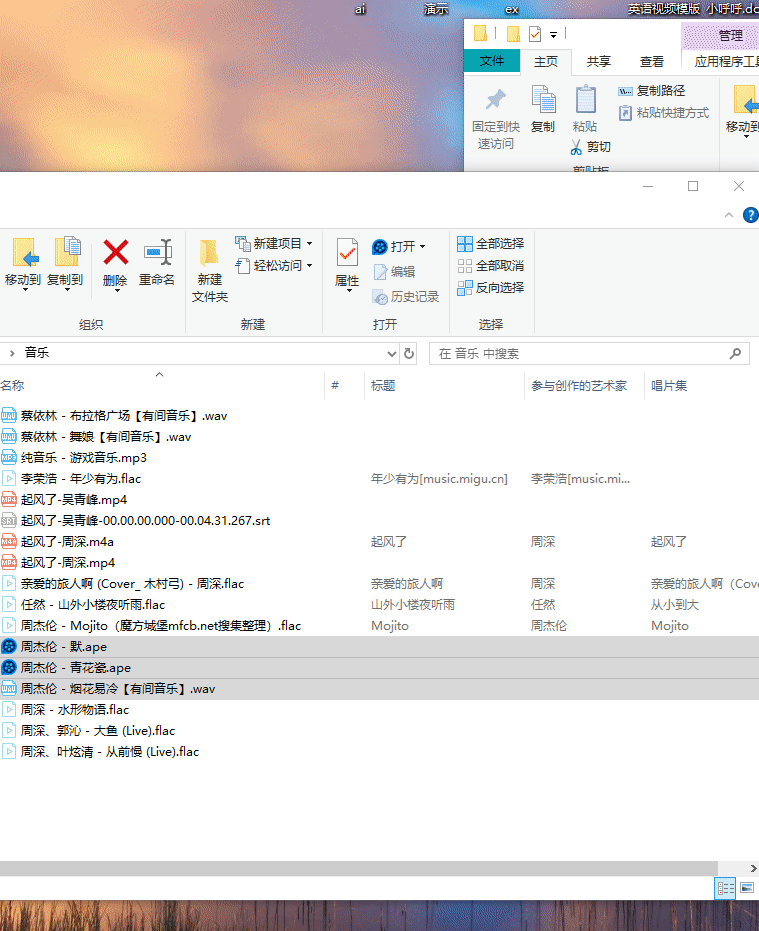Switch to details view icon at bottom
The width and height of the screenshot is (759, 931).
725,888
